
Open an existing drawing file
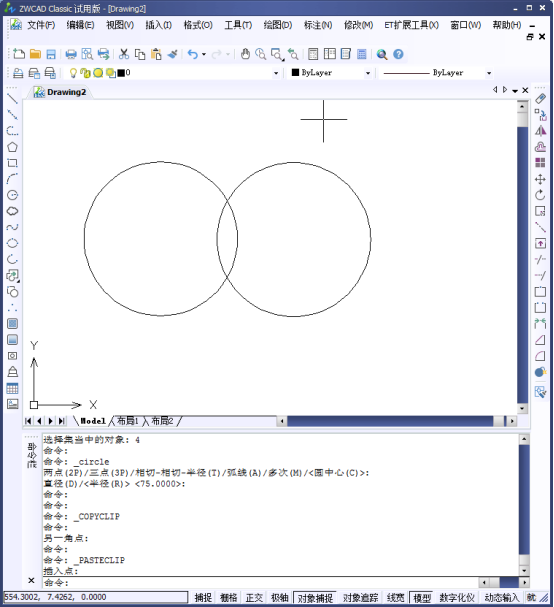click(x=35, y=54)
